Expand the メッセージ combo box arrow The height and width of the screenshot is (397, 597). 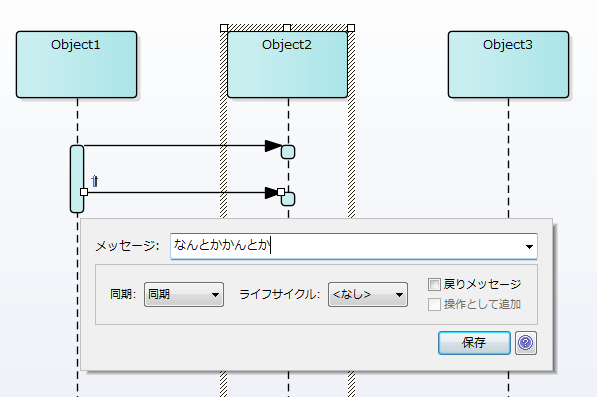click(529, 247)
